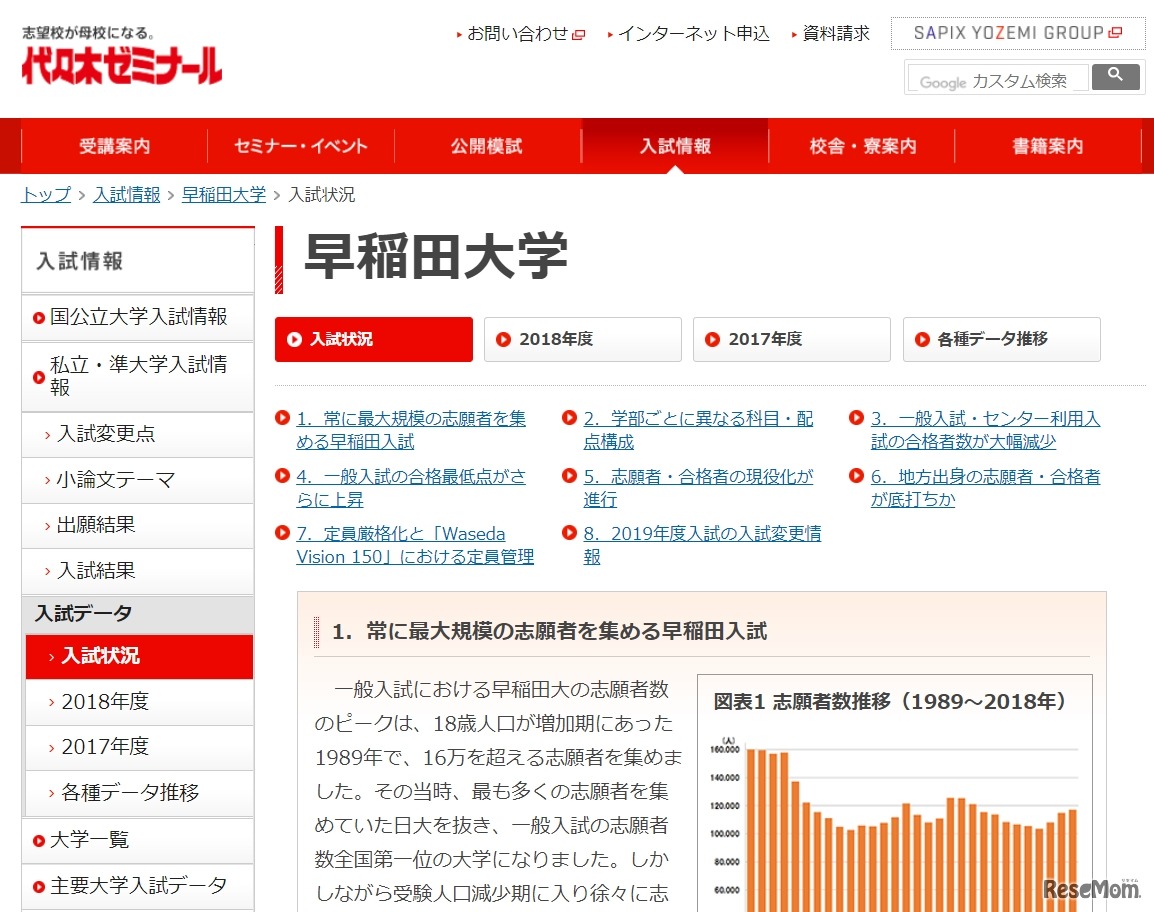Click the red arrow icon beside 各種データ推移
This screenshot has height=912, width=1154.
[x=923, y=339]
